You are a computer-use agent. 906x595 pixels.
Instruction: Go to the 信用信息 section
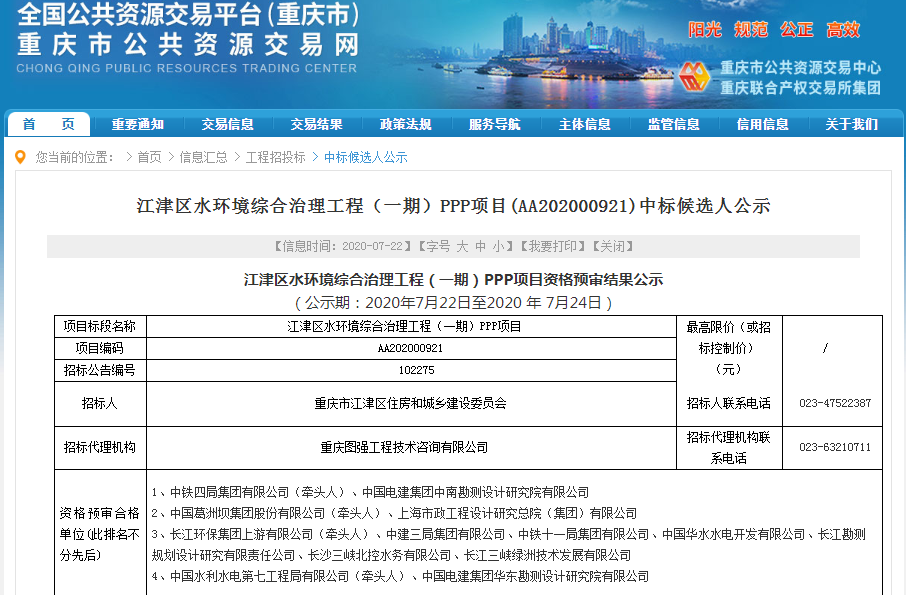click(762, 125)
